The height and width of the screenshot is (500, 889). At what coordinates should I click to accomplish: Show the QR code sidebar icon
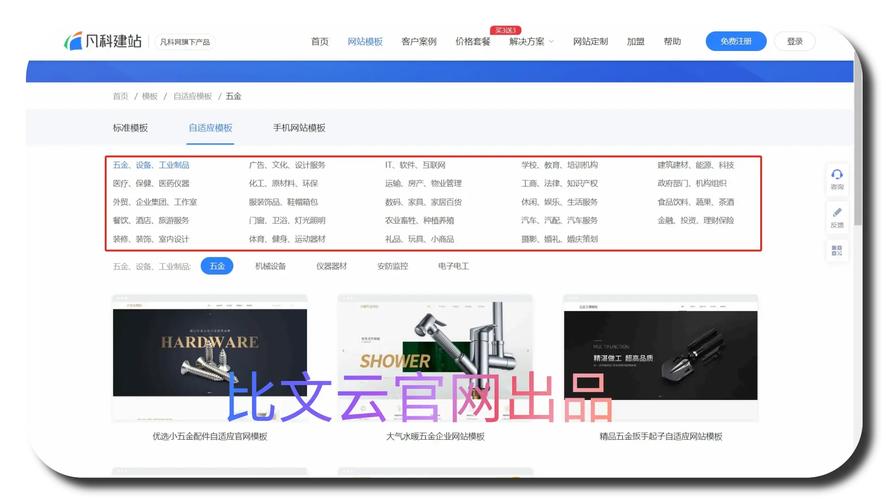[x=837, y=250]
